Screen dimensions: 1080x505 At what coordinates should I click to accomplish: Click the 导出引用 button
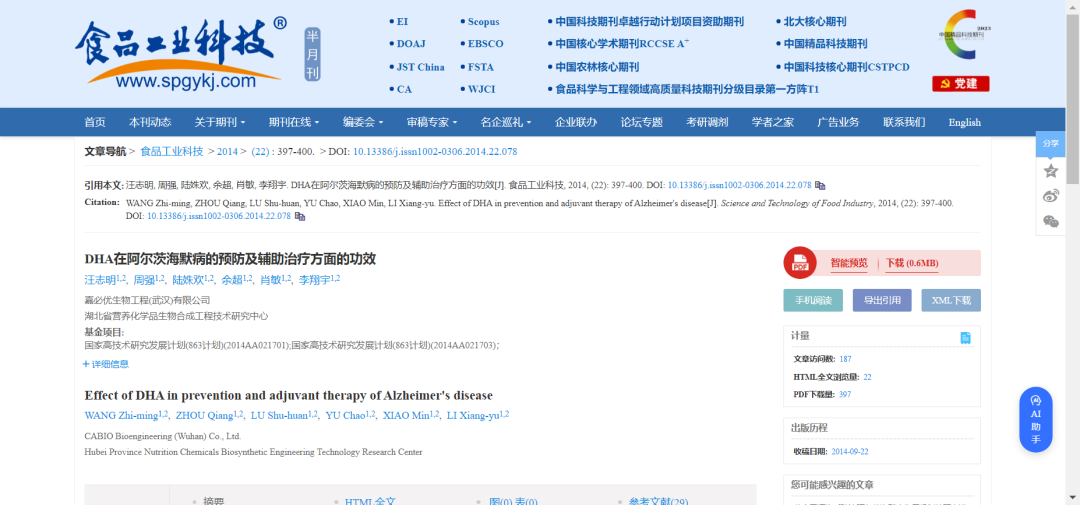point(882,300)
